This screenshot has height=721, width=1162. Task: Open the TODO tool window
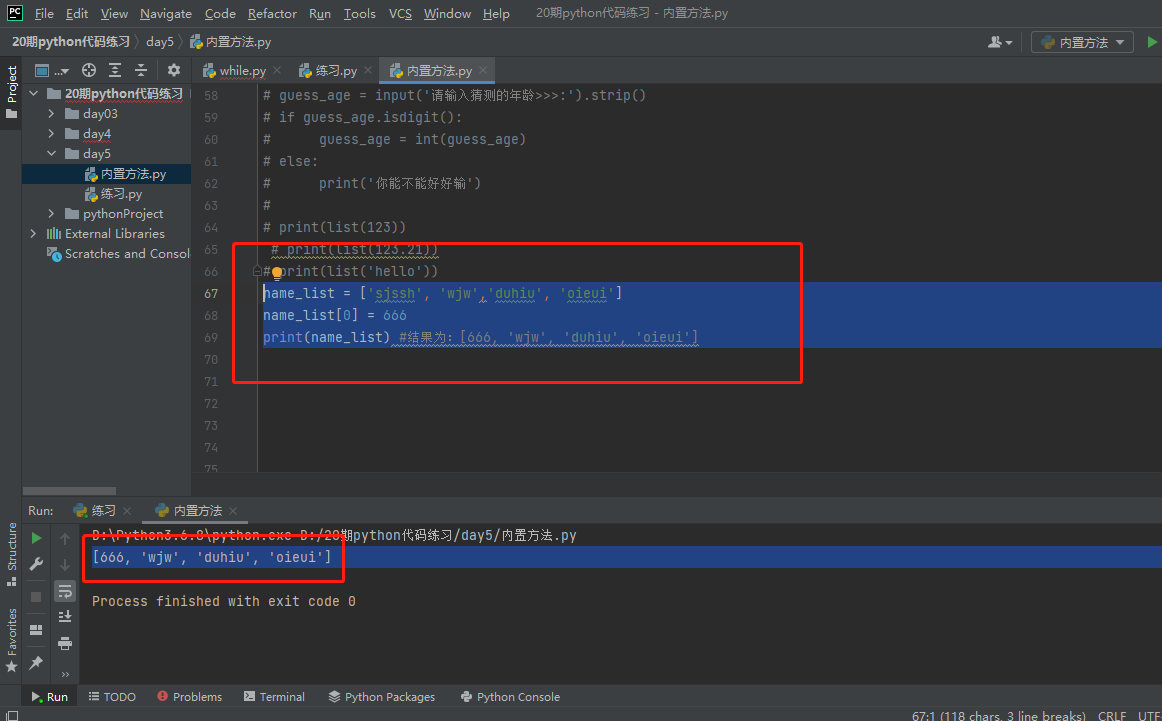pos(112,697)
